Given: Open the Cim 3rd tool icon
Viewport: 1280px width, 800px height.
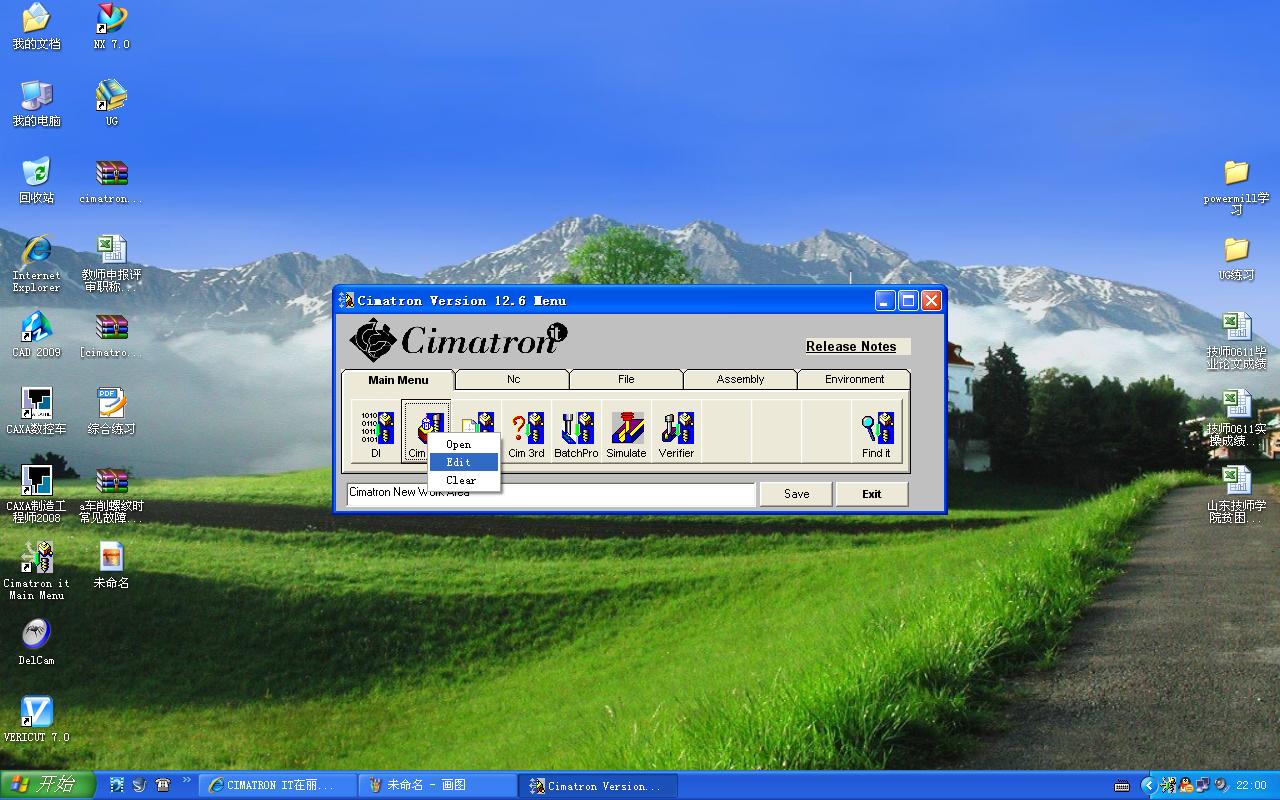Looking at the screenshot, I should (x=527, y=432).
